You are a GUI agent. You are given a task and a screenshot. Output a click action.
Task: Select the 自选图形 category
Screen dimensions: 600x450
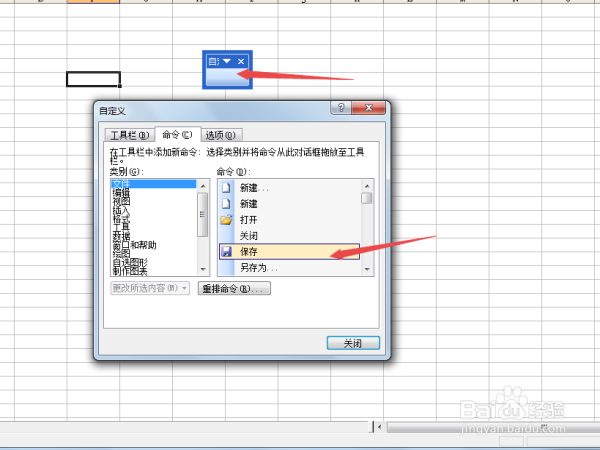click(x=153, y=262)
